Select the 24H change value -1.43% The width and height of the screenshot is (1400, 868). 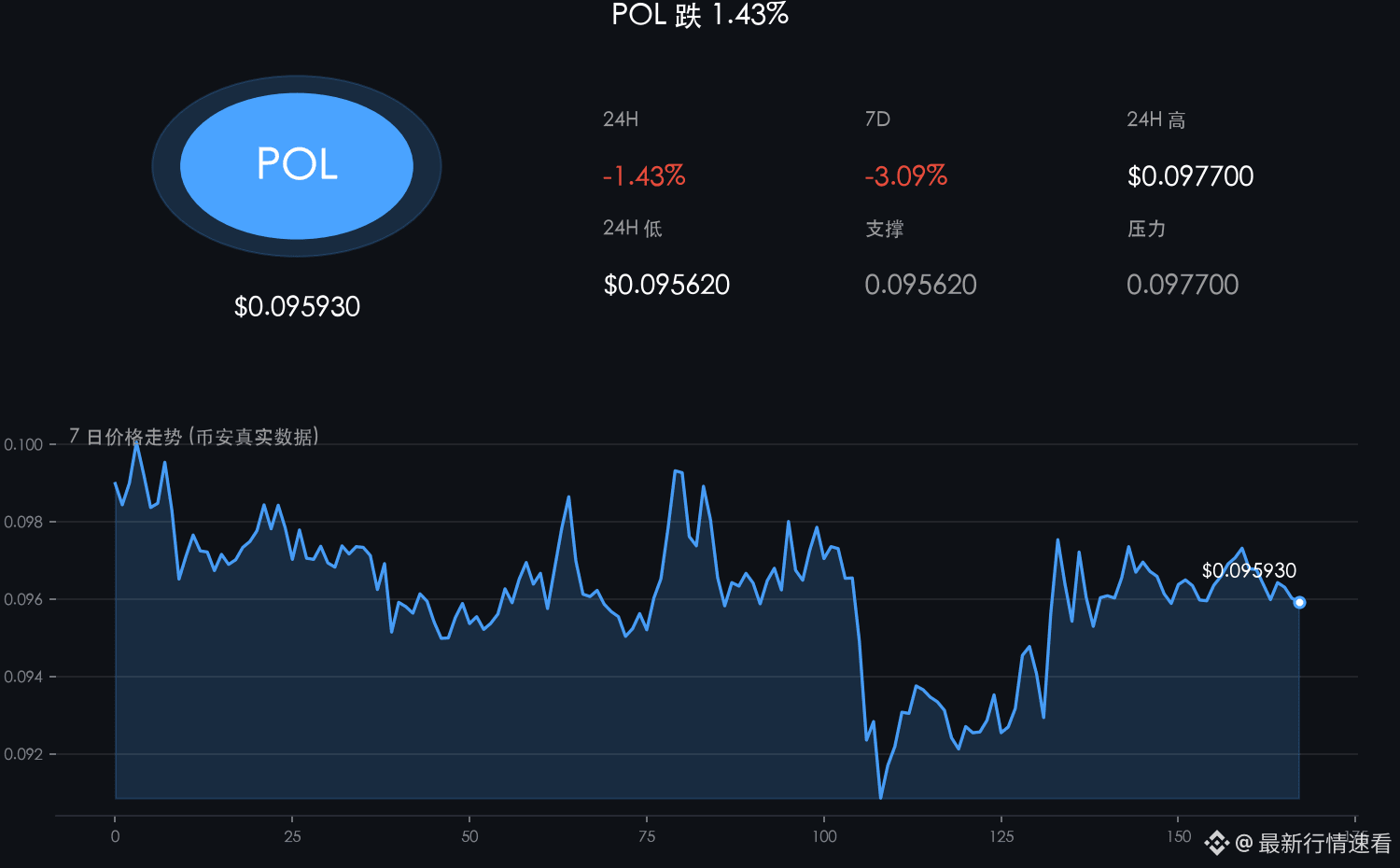pos(644,176)
